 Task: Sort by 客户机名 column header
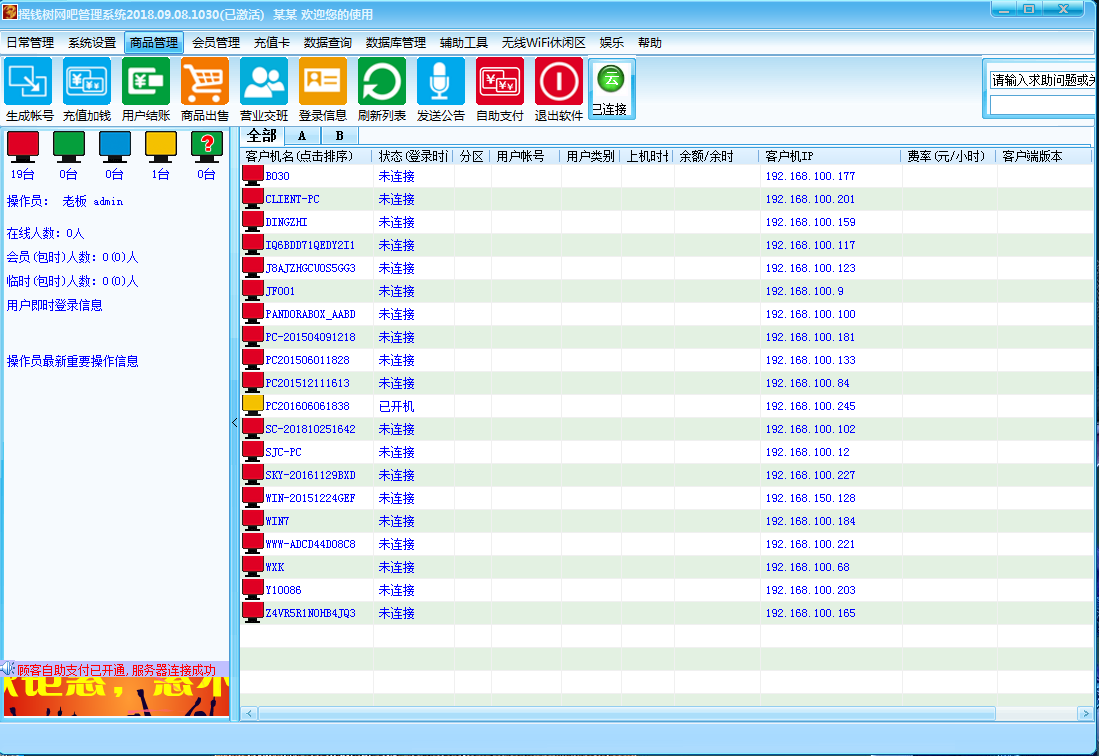coord(306,156)
